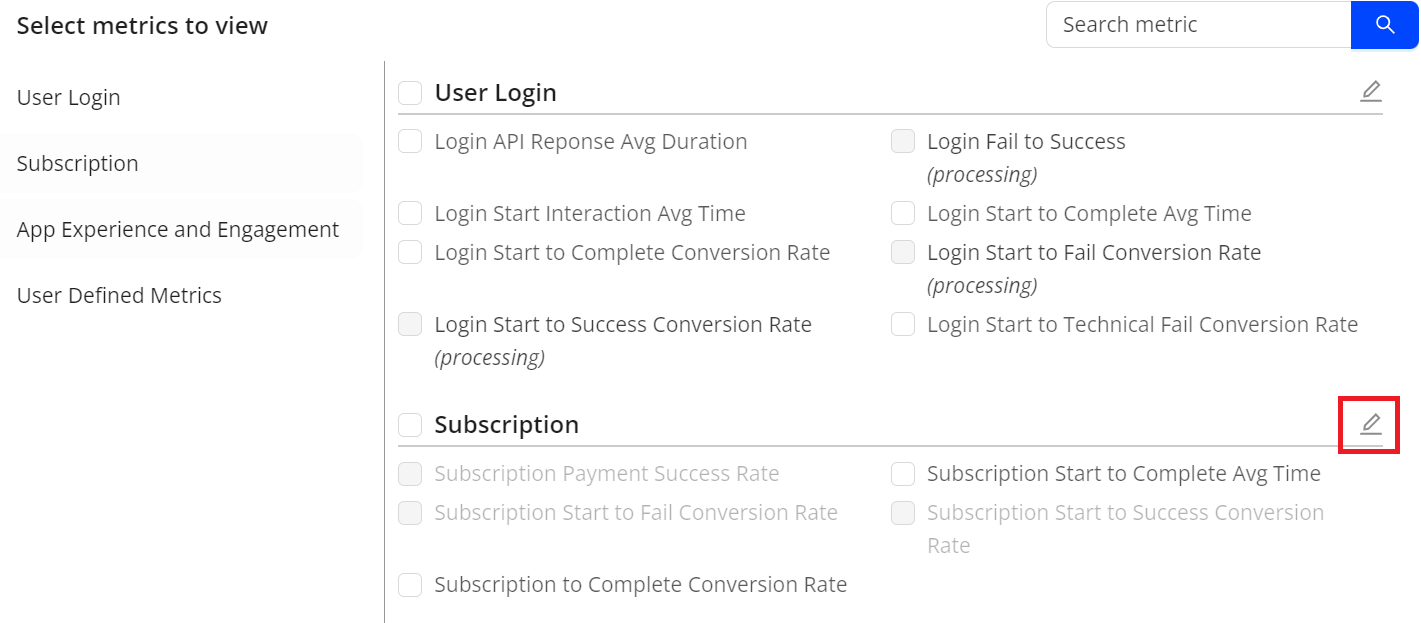1421x623 pixels.
Task: Check the Subscription group checkbox
Action: [410, 425]
